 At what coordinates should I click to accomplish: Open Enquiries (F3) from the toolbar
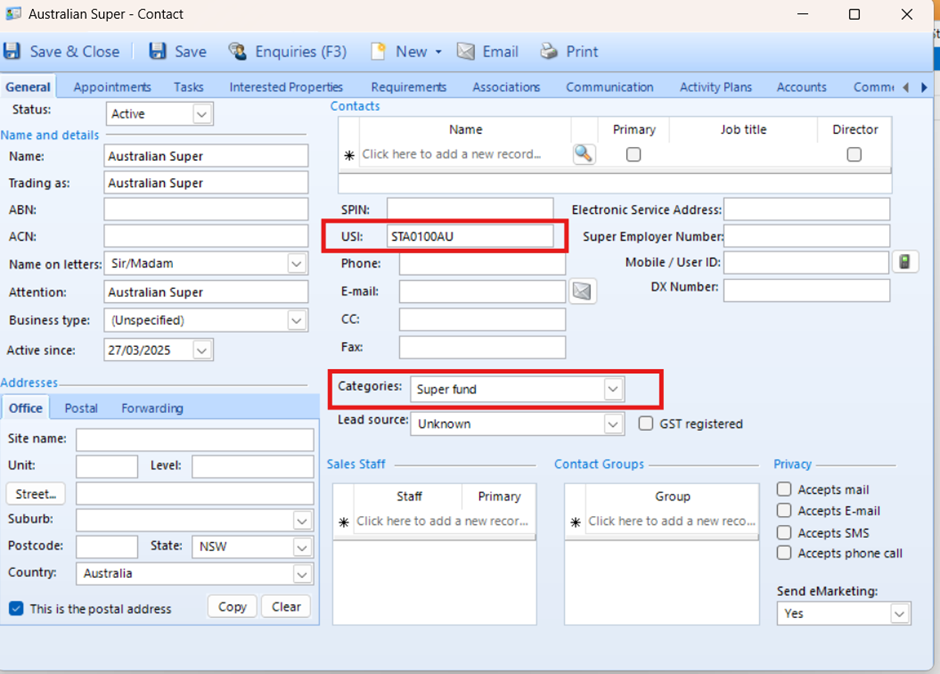(287, 52)
